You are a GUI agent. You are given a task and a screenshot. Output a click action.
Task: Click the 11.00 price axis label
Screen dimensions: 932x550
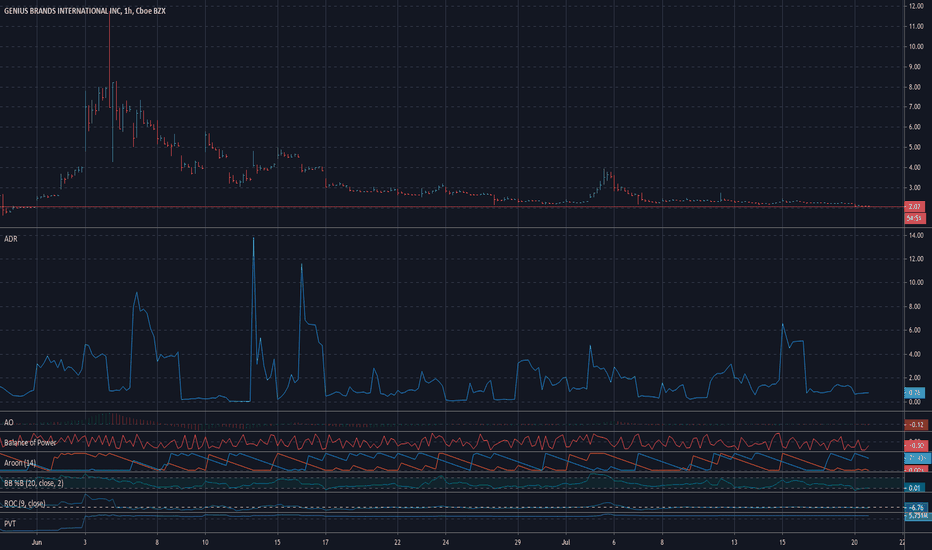coord(916,27)
